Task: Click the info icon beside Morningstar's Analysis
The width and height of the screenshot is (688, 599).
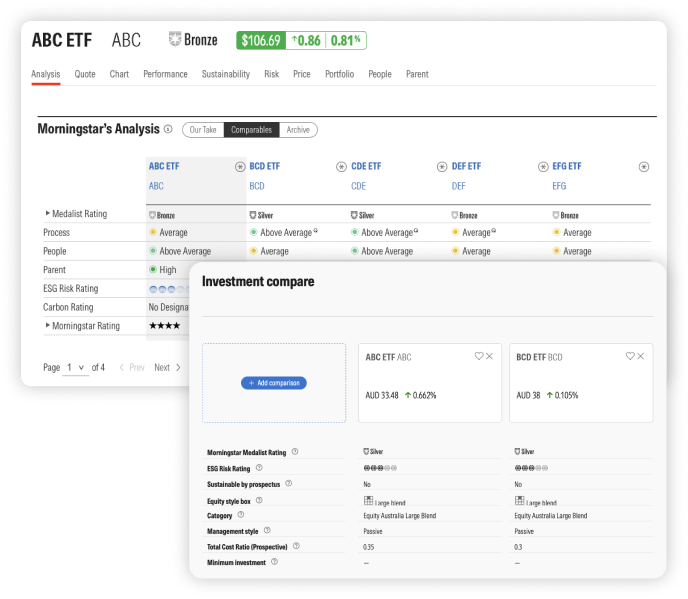Action: 168,129
